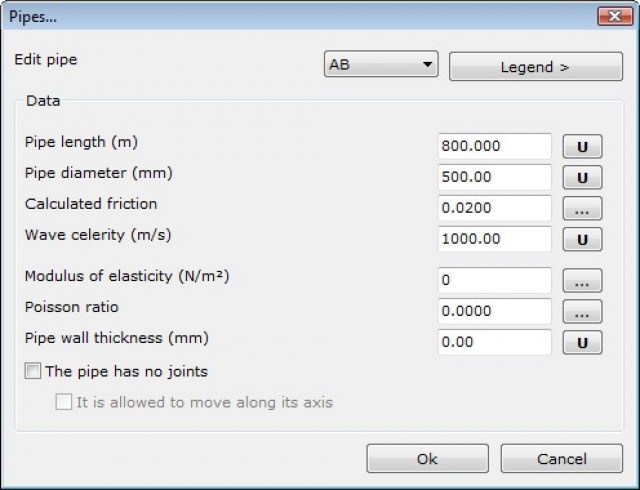The height and width of the screenshot is (490, 640).
Task: Click the Pipe length value field
Action: 494,146
